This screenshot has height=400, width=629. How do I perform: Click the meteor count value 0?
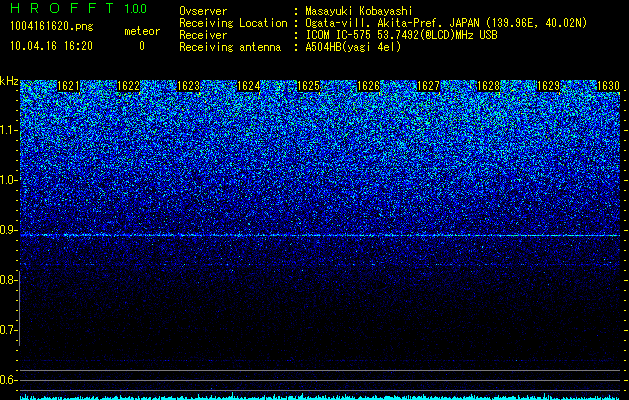(142, 46)
